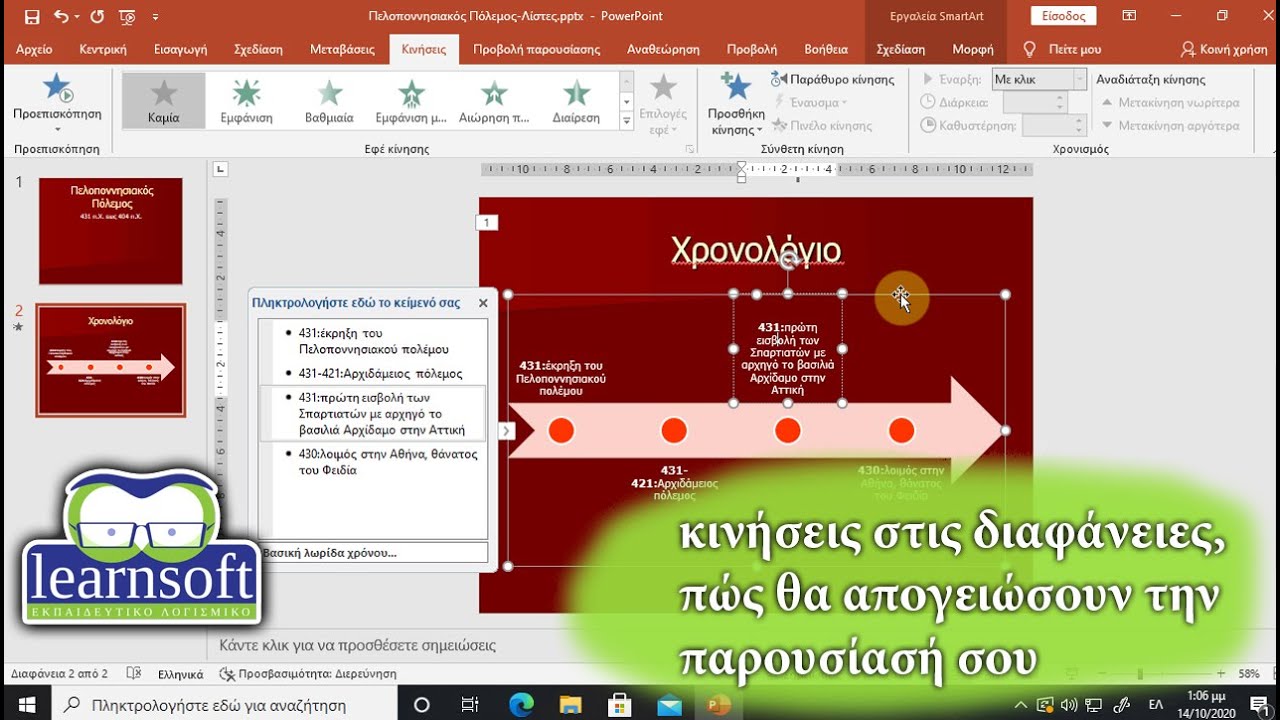Image resolution: width=1280 pixels, height=720 pixels.
Task: Open accessibility checker Προσβασιμότητα: Διερεύνηση
Action: coord(307,674)
